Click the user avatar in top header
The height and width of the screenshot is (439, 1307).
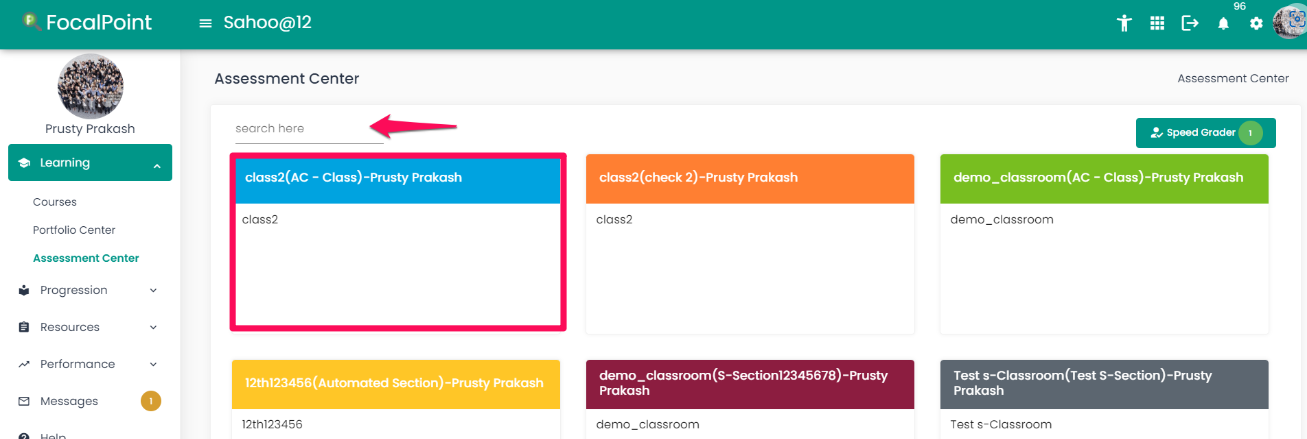pos(1289,22)
